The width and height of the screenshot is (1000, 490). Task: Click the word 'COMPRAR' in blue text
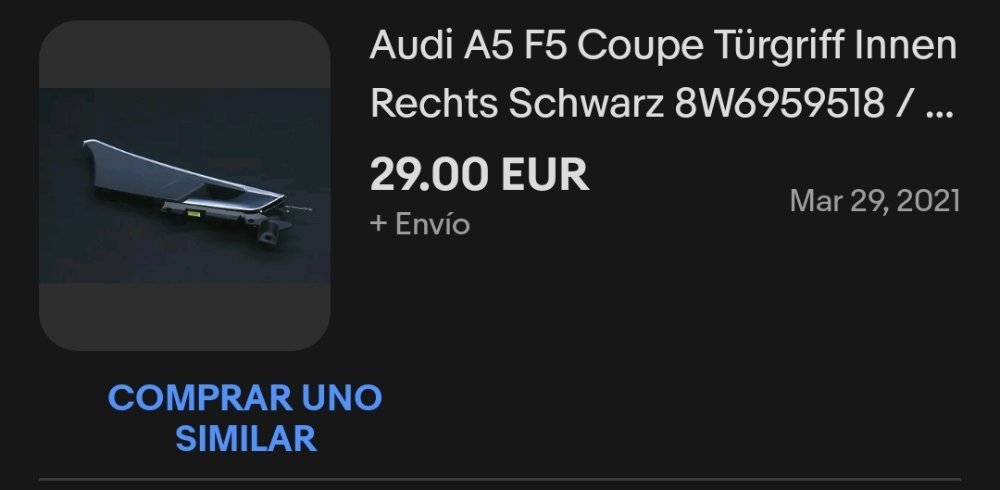pyautogui.click(x=200, y=398)
